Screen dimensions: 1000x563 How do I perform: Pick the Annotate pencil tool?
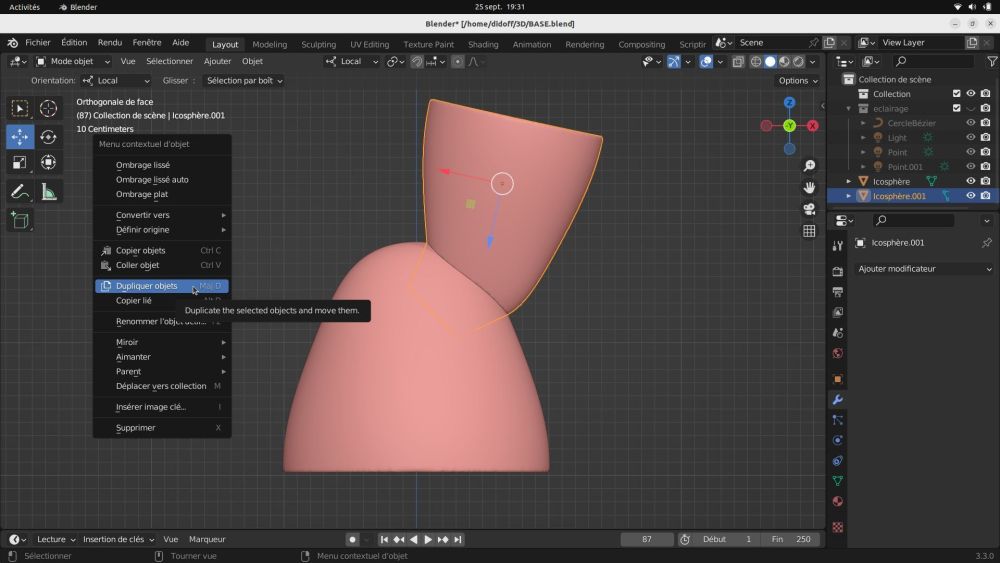20,192
